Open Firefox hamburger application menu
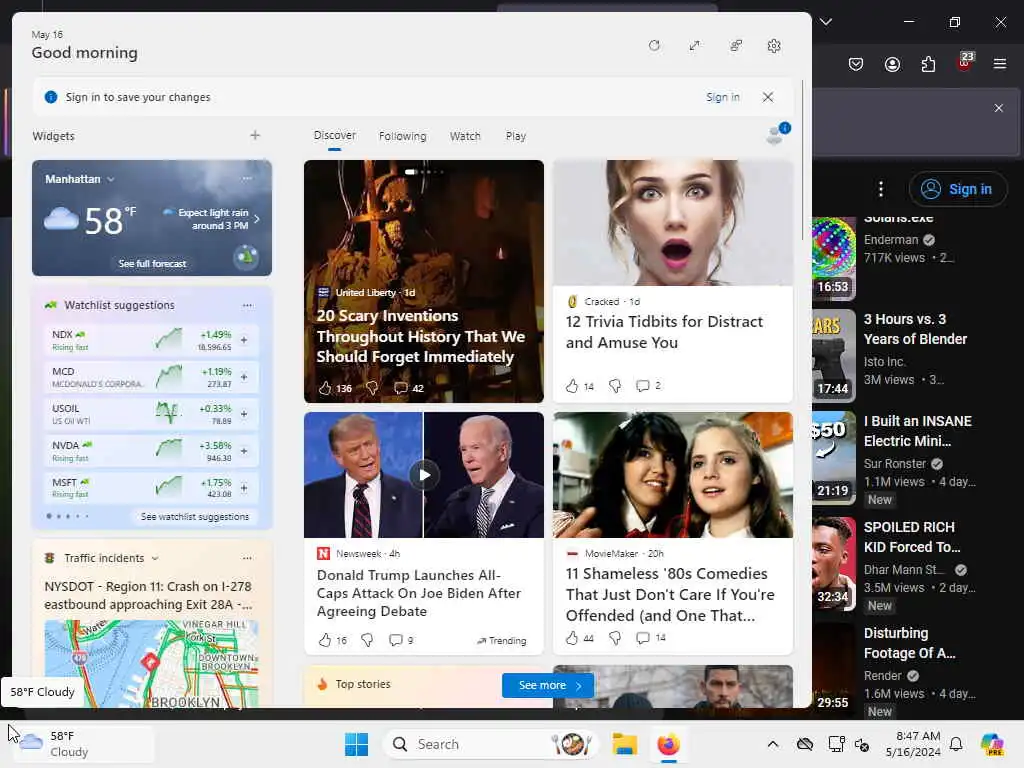Viewport: 1024px width, 768px height. click(1000, 64)
